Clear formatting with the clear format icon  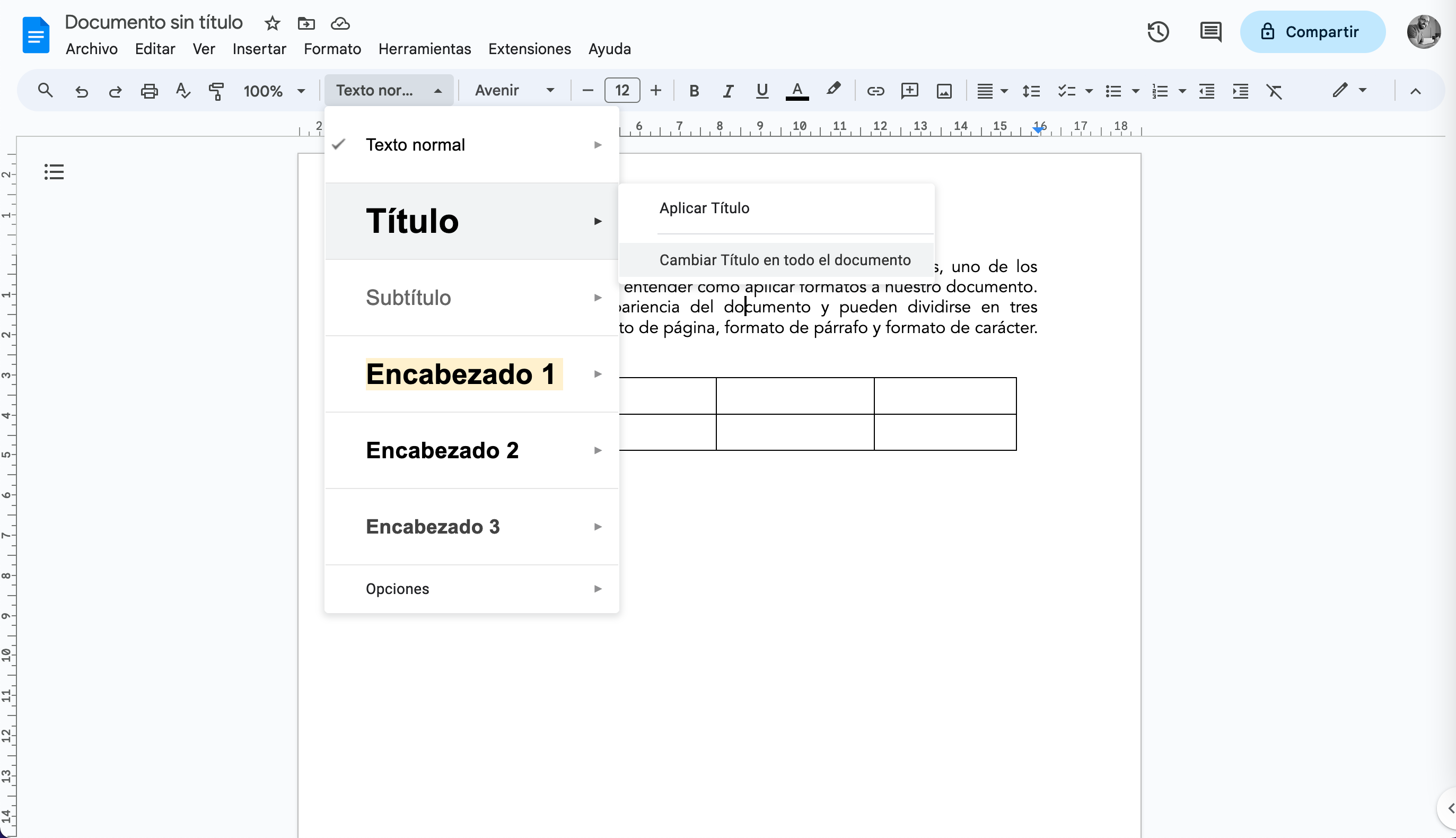[1275, 91]
